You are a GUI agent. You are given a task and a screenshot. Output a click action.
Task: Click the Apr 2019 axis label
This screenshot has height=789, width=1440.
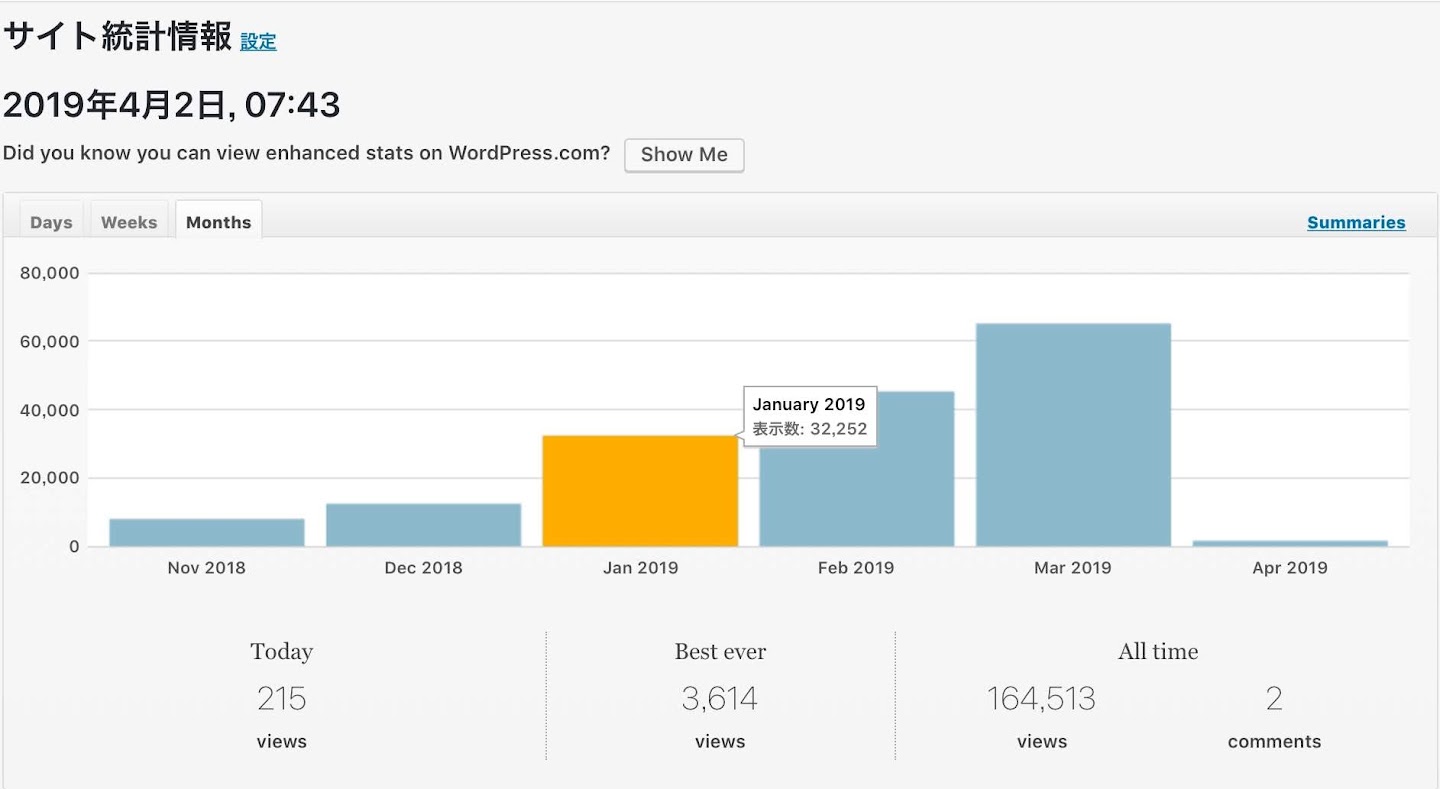pos(1290,568)
